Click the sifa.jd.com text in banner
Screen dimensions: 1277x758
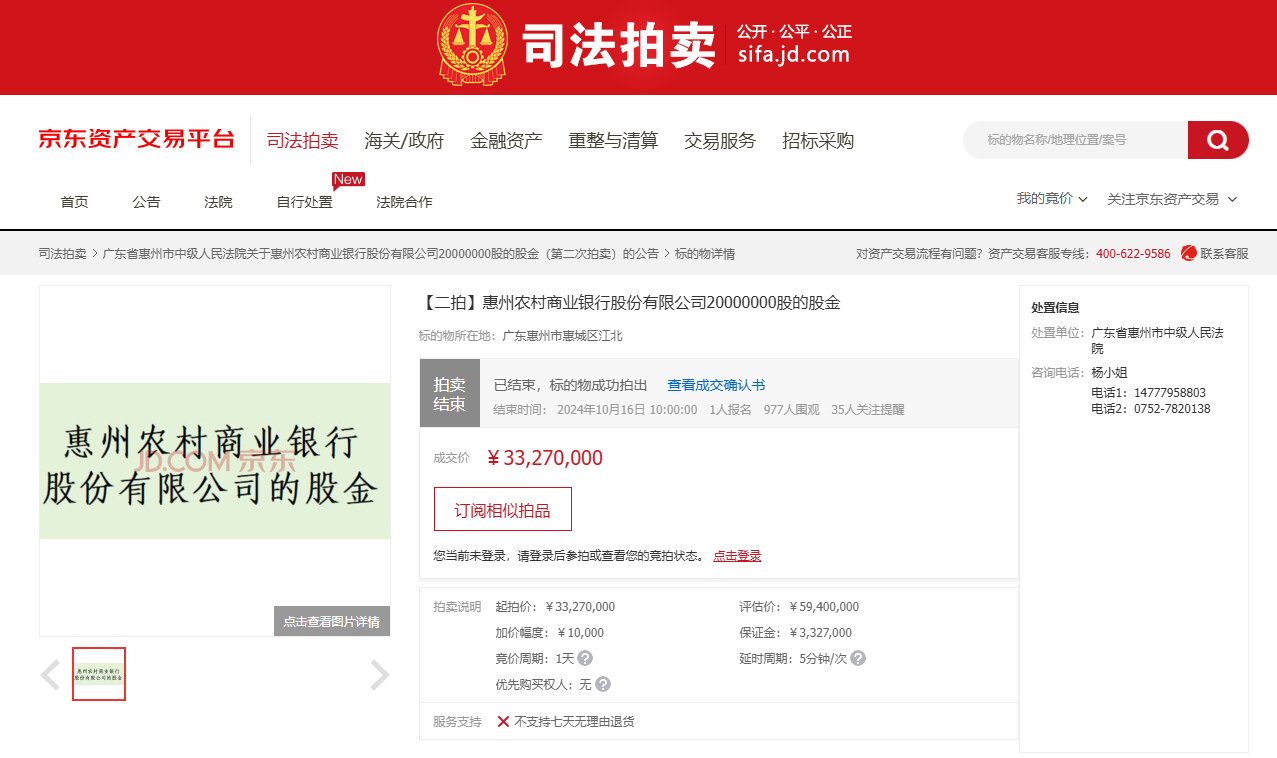793,55
